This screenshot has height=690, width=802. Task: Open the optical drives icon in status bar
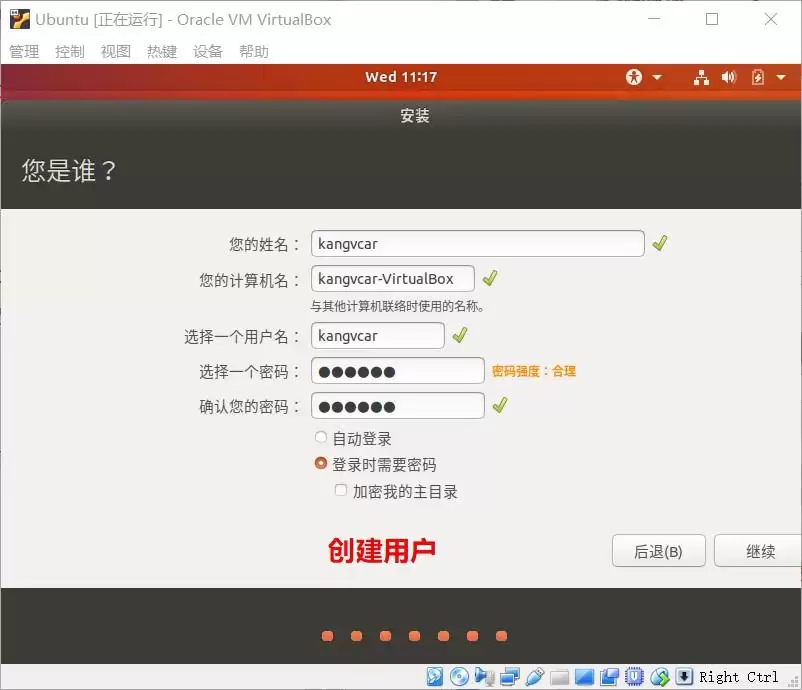(459, 676)
